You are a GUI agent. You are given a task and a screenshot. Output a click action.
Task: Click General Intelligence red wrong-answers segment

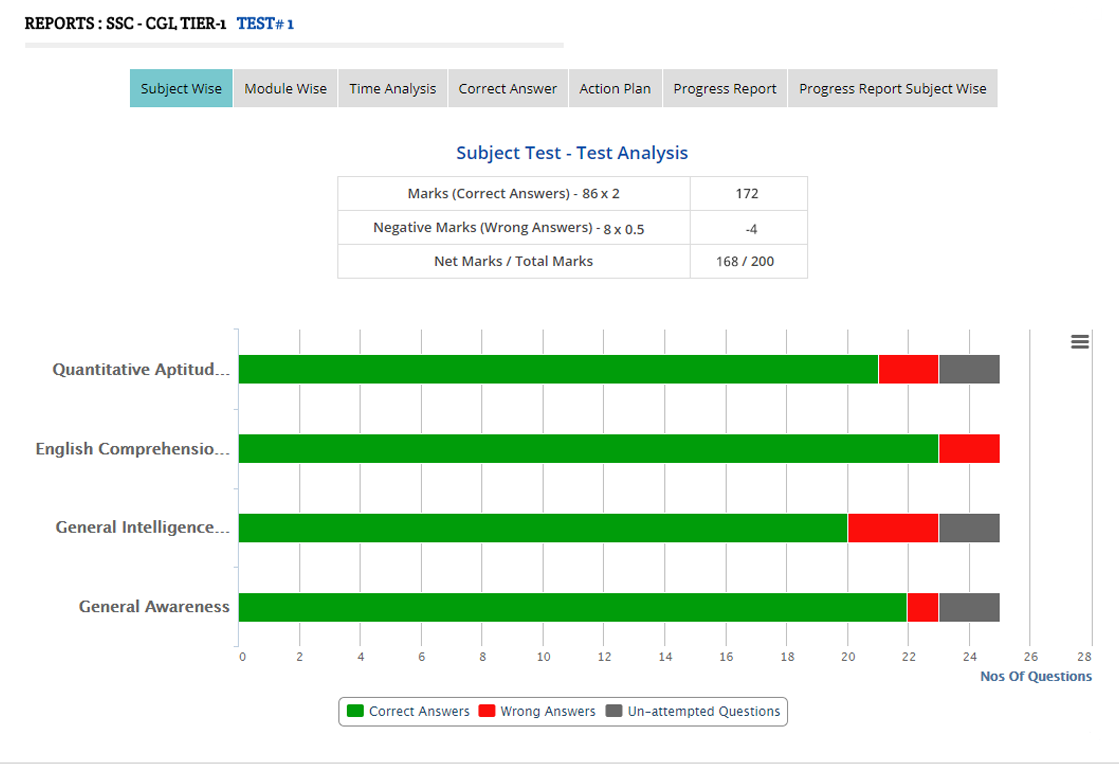pyautogui.click(x=892, y=528)
